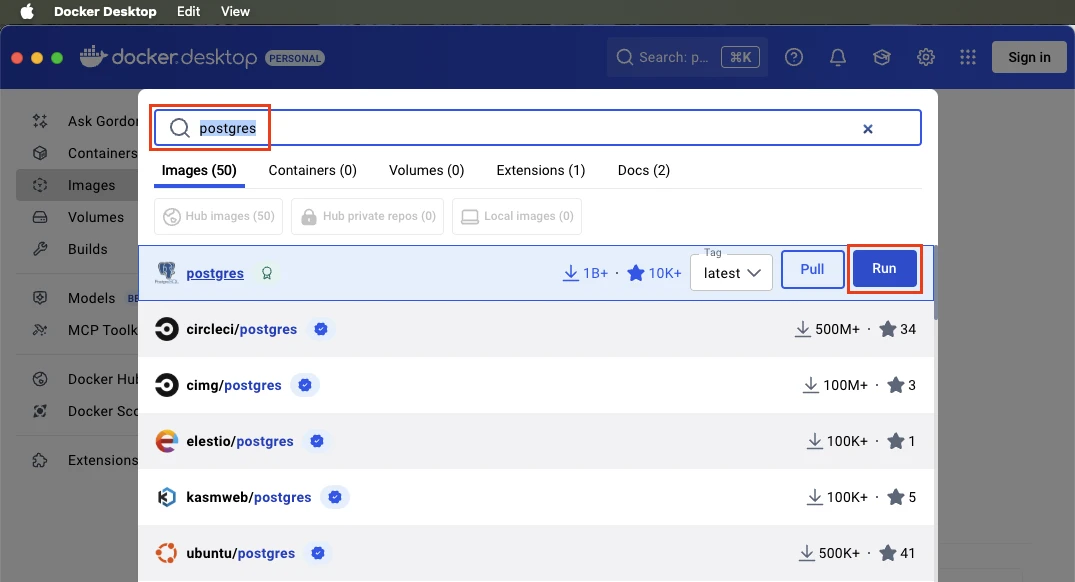
Task: Toggle Local images (0) filter
Action: (517, 217)
